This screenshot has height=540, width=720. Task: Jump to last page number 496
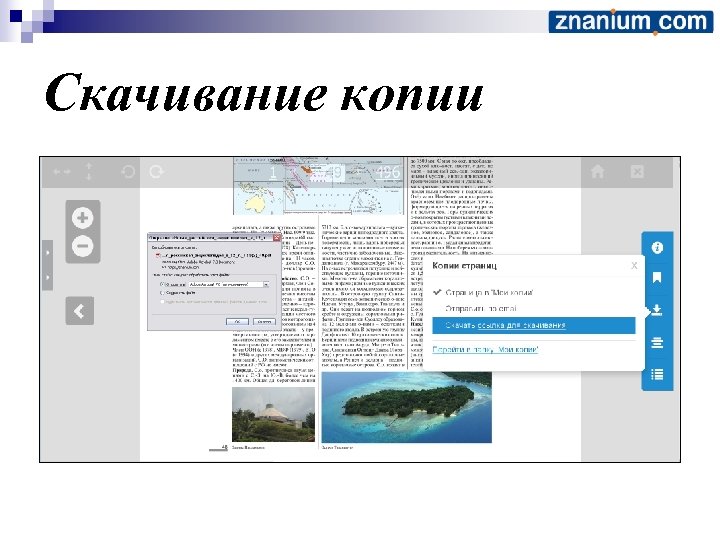click(388, 173)
